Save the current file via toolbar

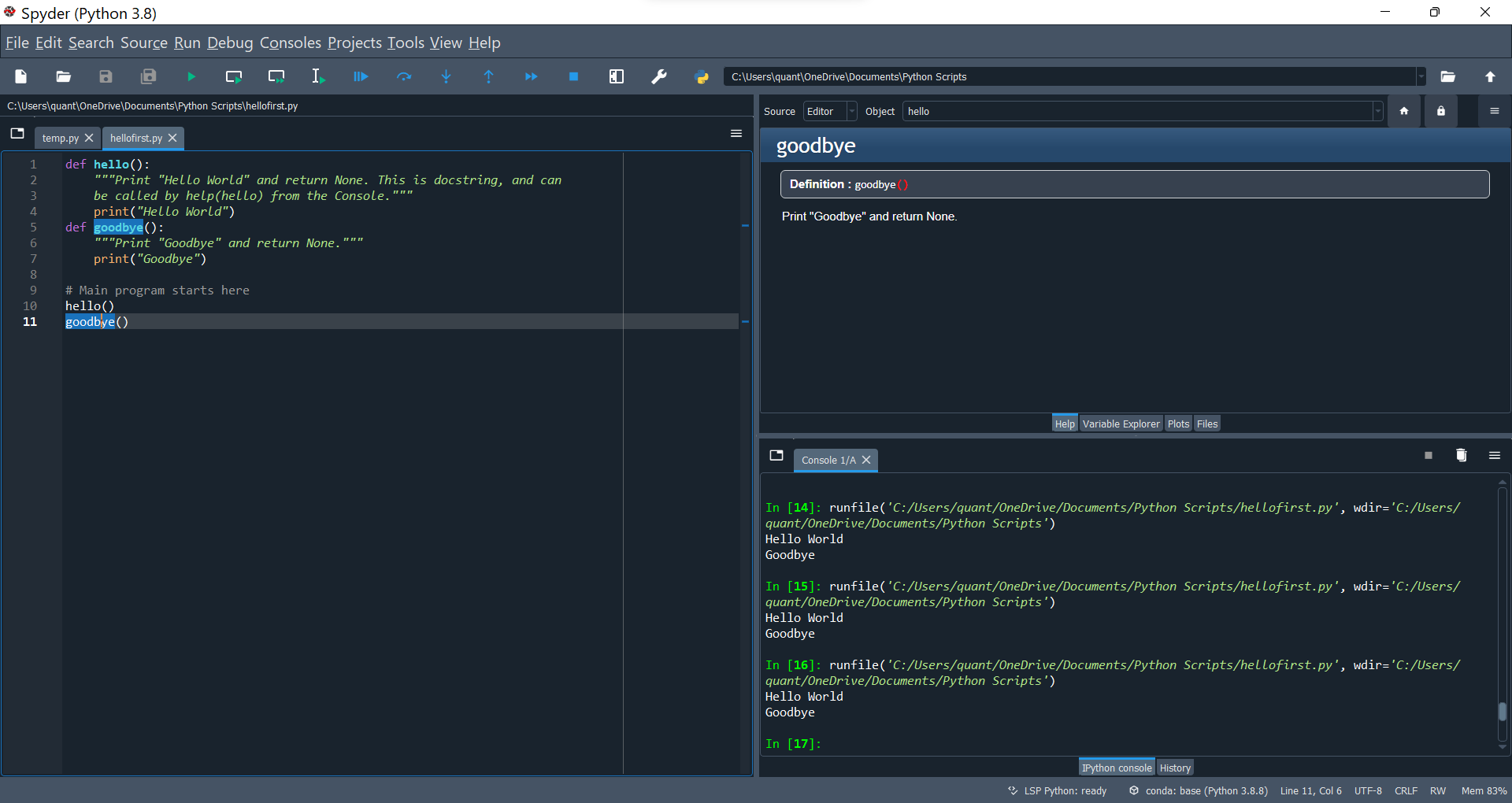coord(106,76)
